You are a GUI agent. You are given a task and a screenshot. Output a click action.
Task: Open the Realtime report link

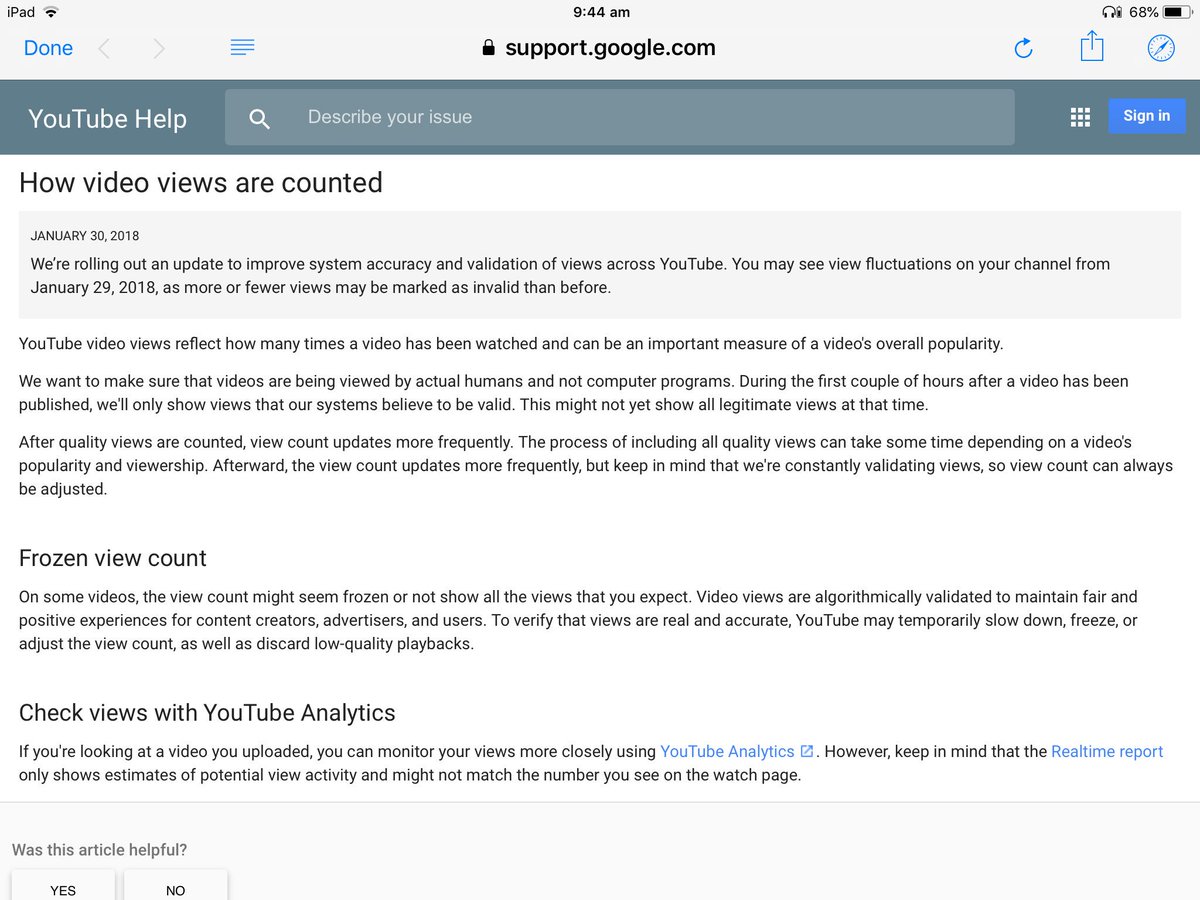point(1107,751)
